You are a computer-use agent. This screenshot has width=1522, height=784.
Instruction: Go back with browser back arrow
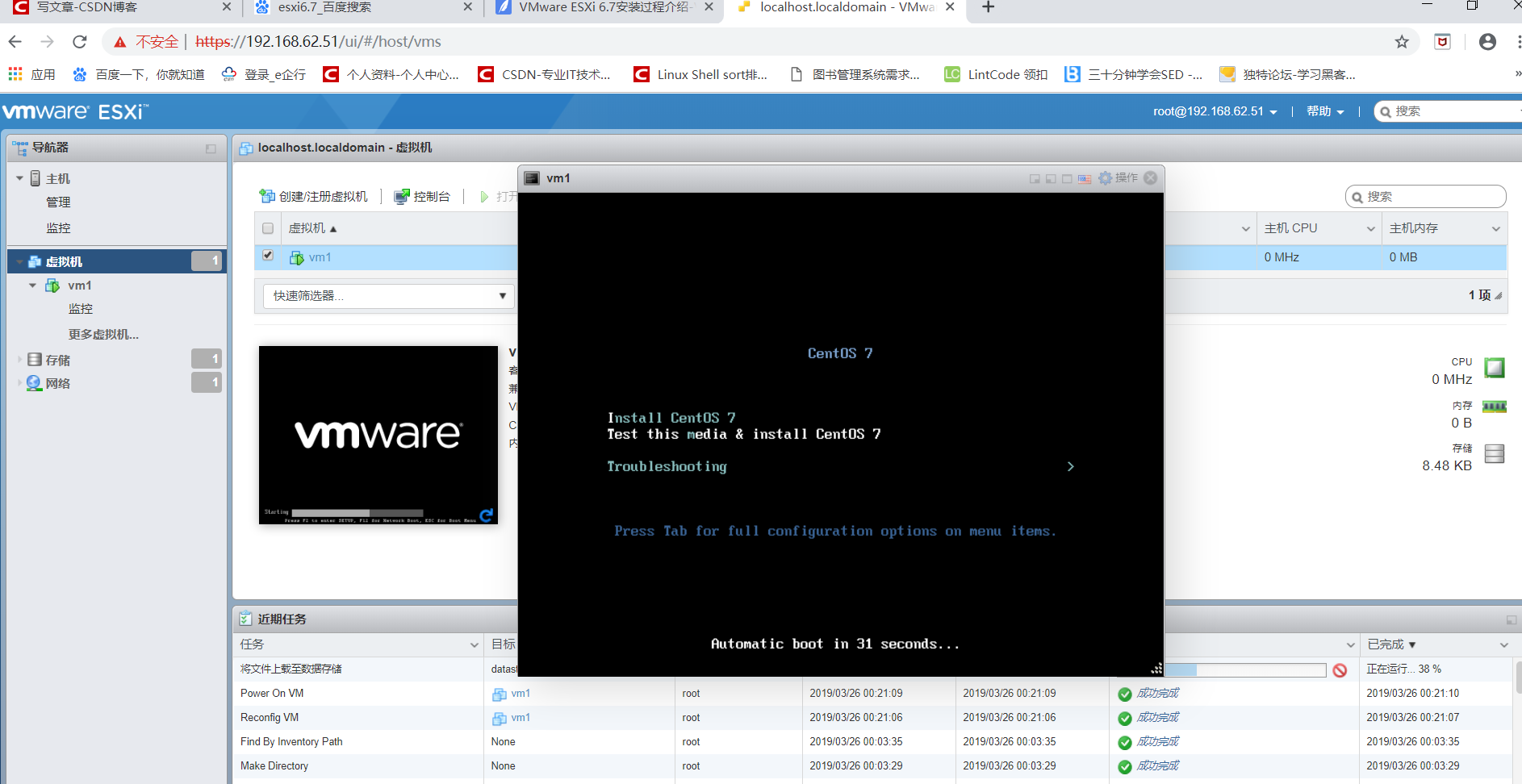point(15,42)
